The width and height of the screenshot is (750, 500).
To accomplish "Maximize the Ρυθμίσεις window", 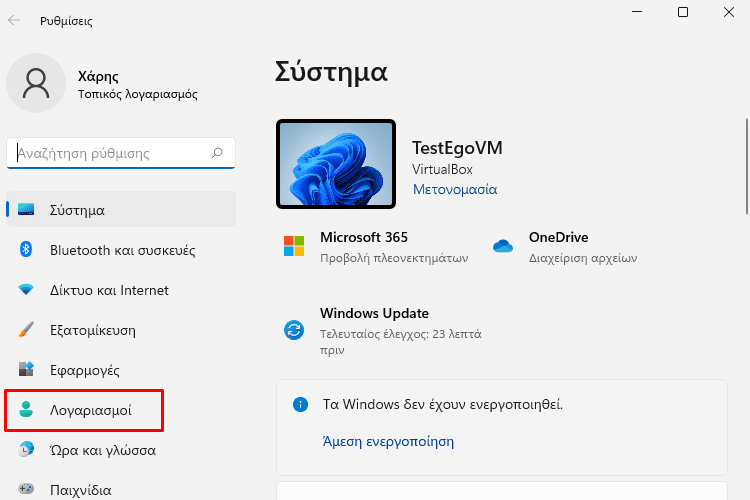I will tap(683, 12).
